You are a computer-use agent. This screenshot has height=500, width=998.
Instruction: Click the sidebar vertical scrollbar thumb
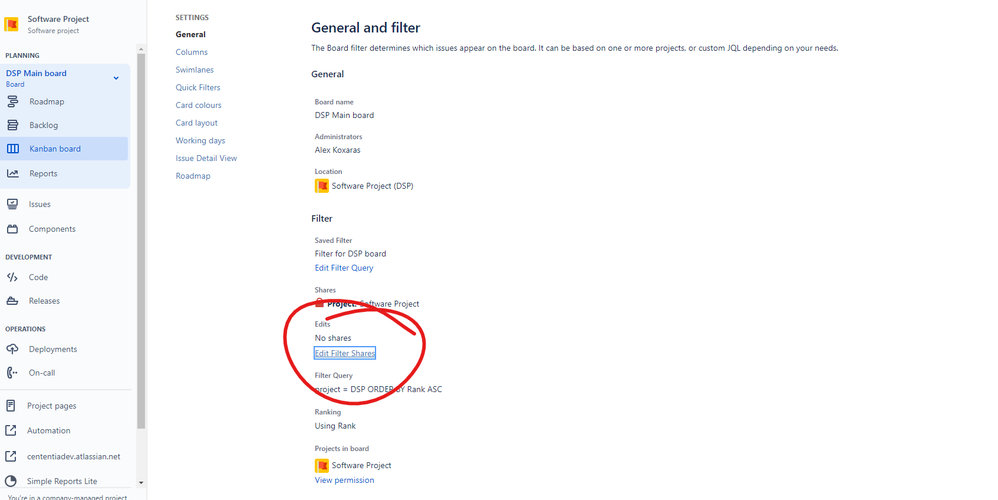(x=141, y=240)
